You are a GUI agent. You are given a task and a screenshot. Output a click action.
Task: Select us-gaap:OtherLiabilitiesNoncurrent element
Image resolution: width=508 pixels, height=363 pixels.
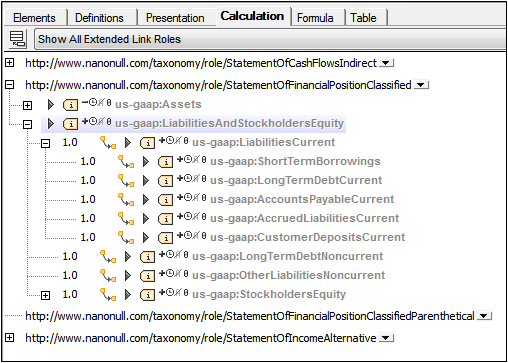[289, 275]
